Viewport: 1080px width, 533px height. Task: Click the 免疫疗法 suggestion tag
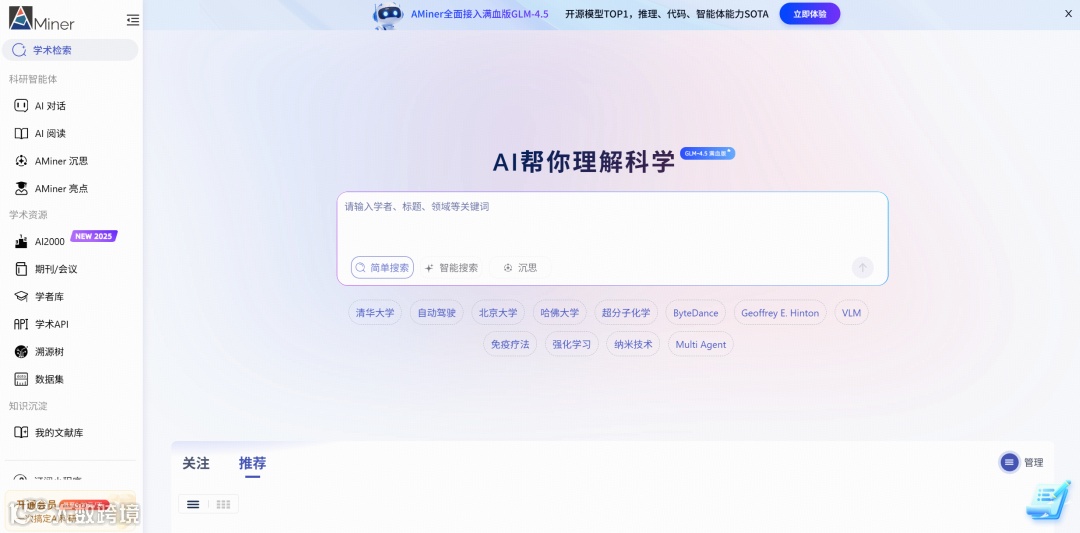point(510,344)
